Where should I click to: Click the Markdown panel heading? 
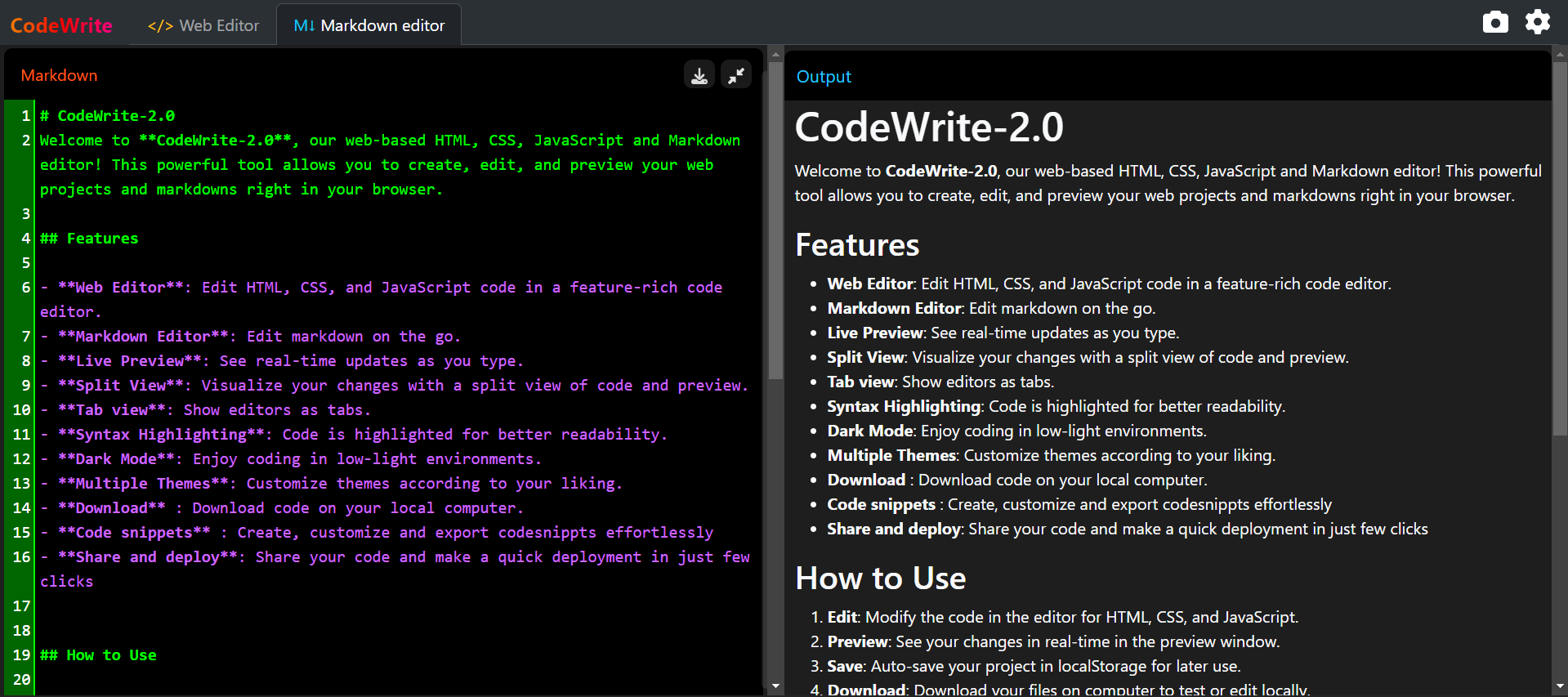click(59, 75)
